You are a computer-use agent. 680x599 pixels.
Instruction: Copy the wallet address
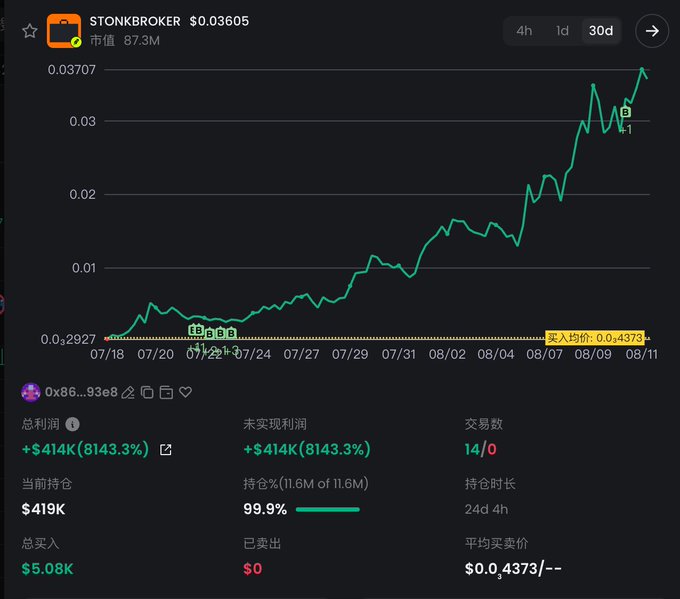[x=147, y=393]
